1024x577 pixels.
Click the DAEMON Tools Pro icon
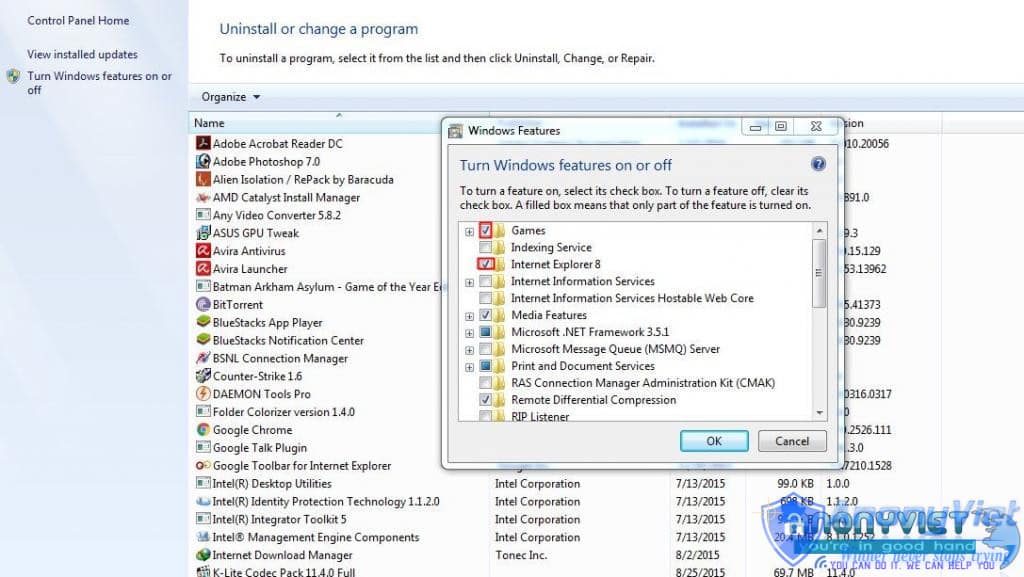(x=203, y=394)
